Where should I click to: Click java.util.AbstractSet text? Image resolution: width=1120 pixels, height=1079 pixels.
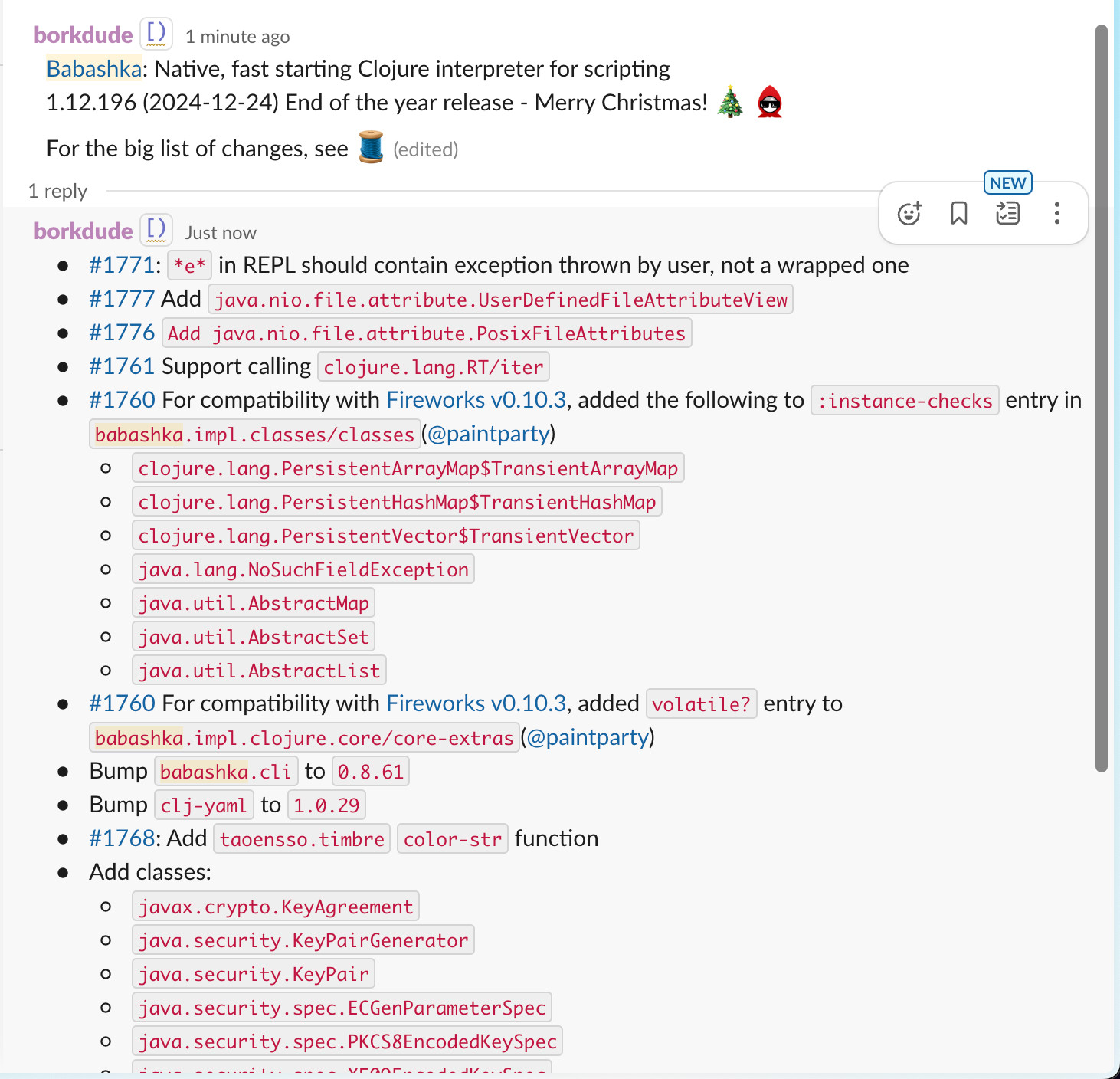pos(254,637)
